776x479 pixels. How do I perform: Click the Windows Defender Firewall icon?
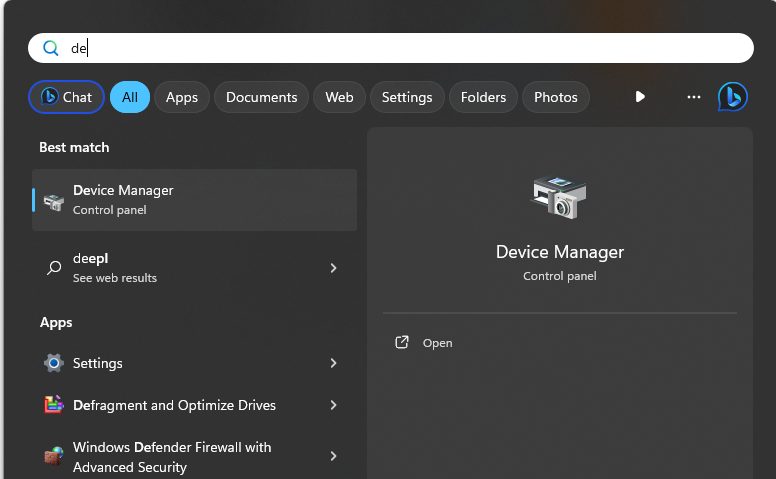click(x=54, y=456)
